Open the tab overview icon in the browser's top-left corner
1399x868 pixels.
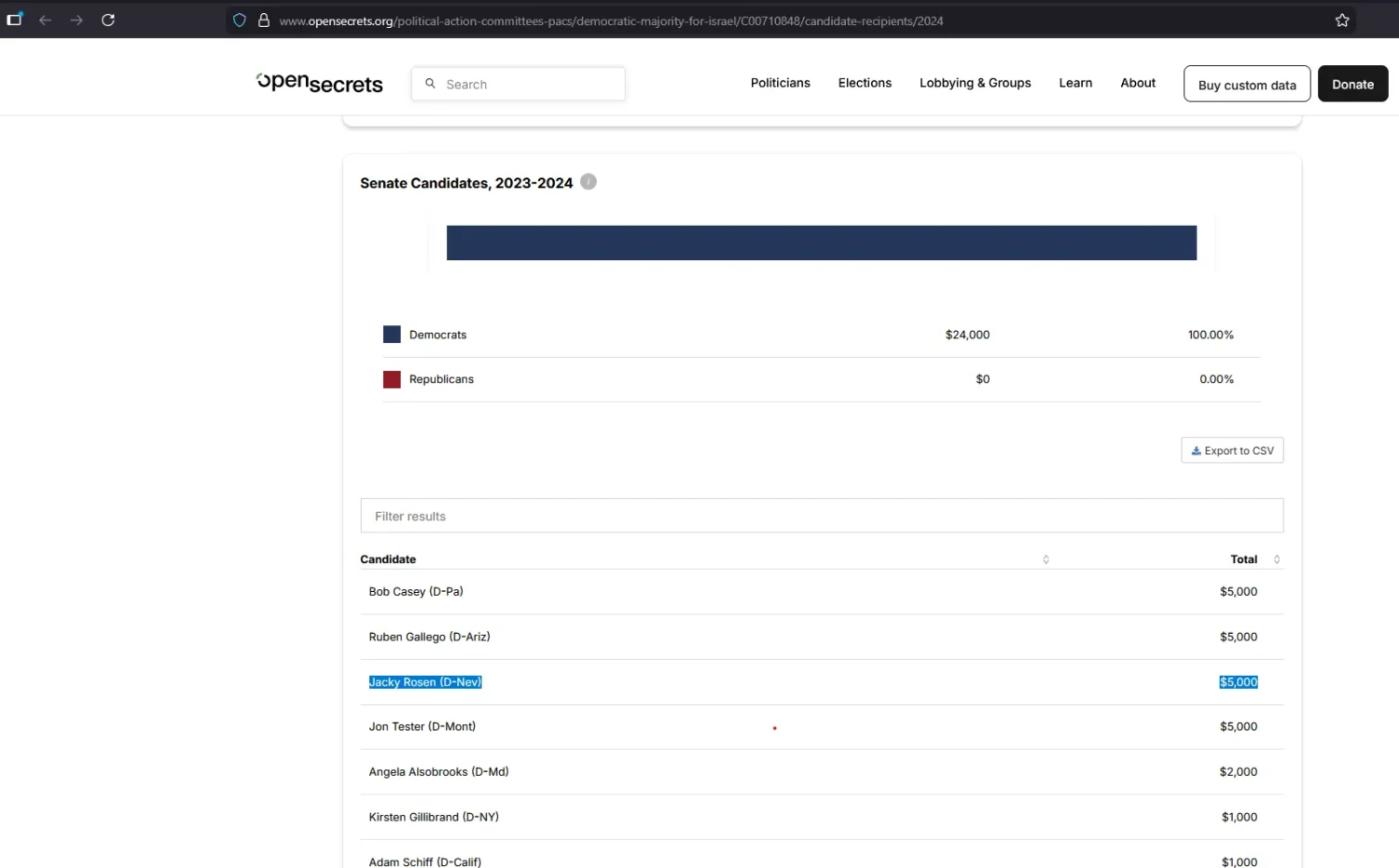pyautogui.click(x=14, y=19)
